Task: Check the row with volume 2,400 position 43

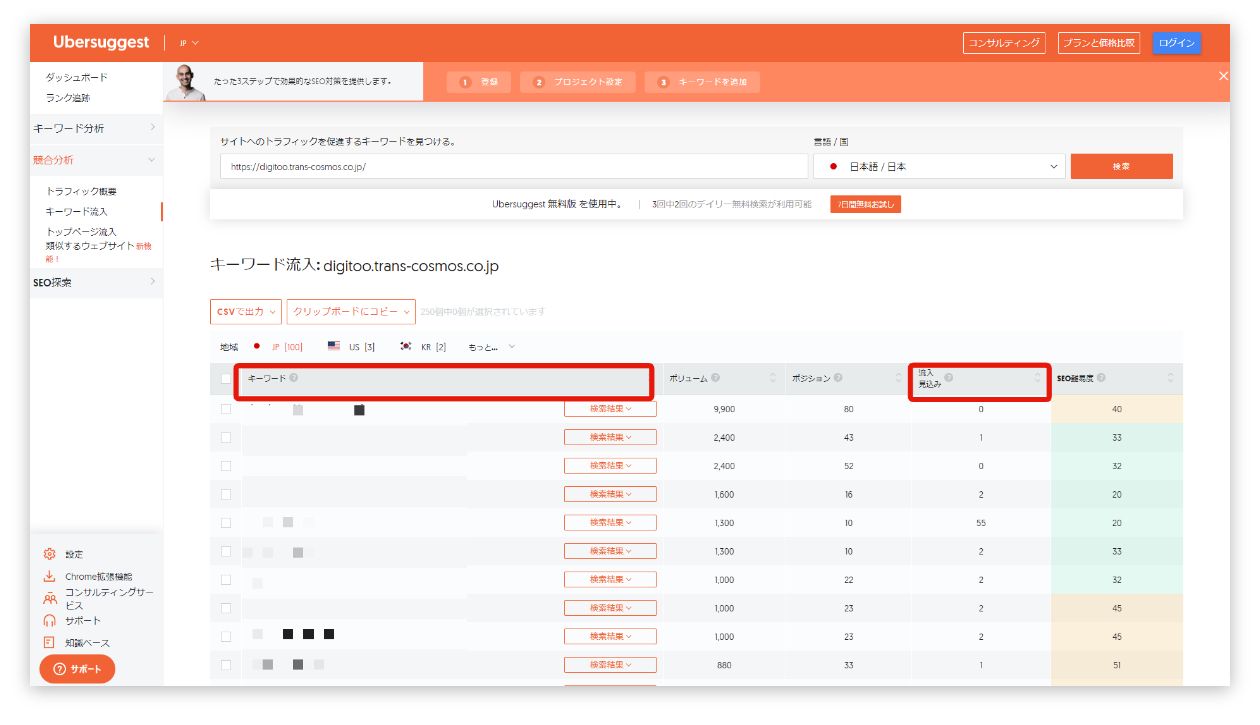Action: (226, 437)
